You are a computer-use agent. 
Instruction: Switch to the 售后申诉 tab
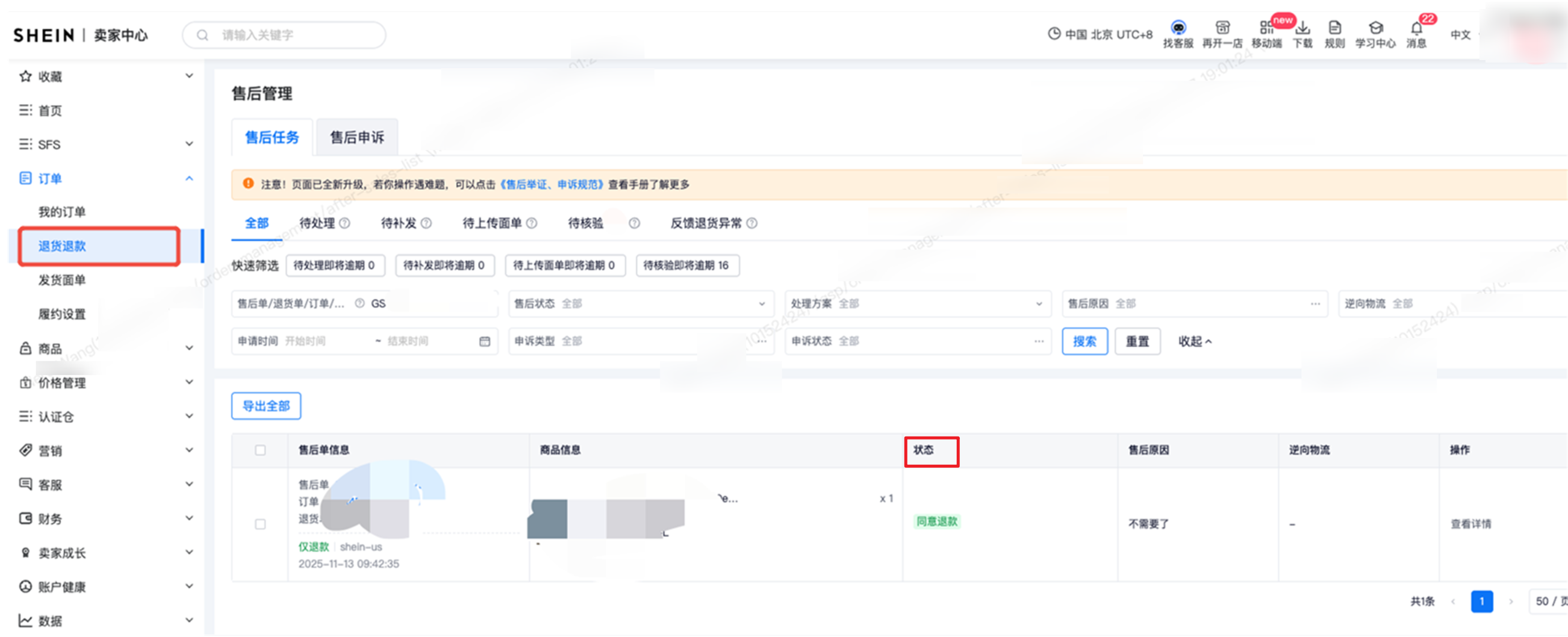[x=356, y=137]
